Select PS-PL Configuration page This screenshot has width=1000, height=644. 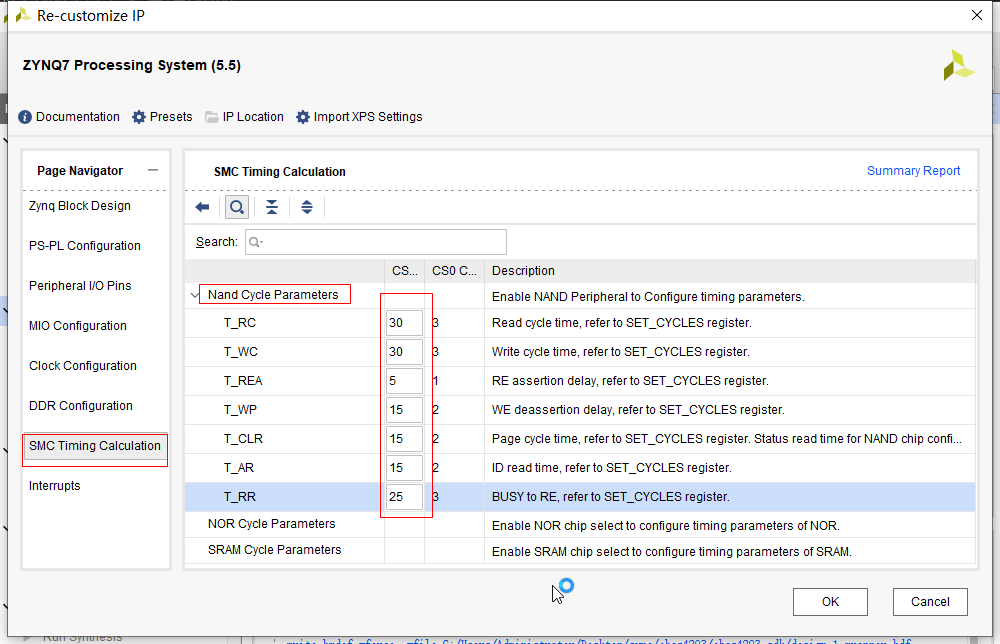pyautogui.click(x=85, y=246)
